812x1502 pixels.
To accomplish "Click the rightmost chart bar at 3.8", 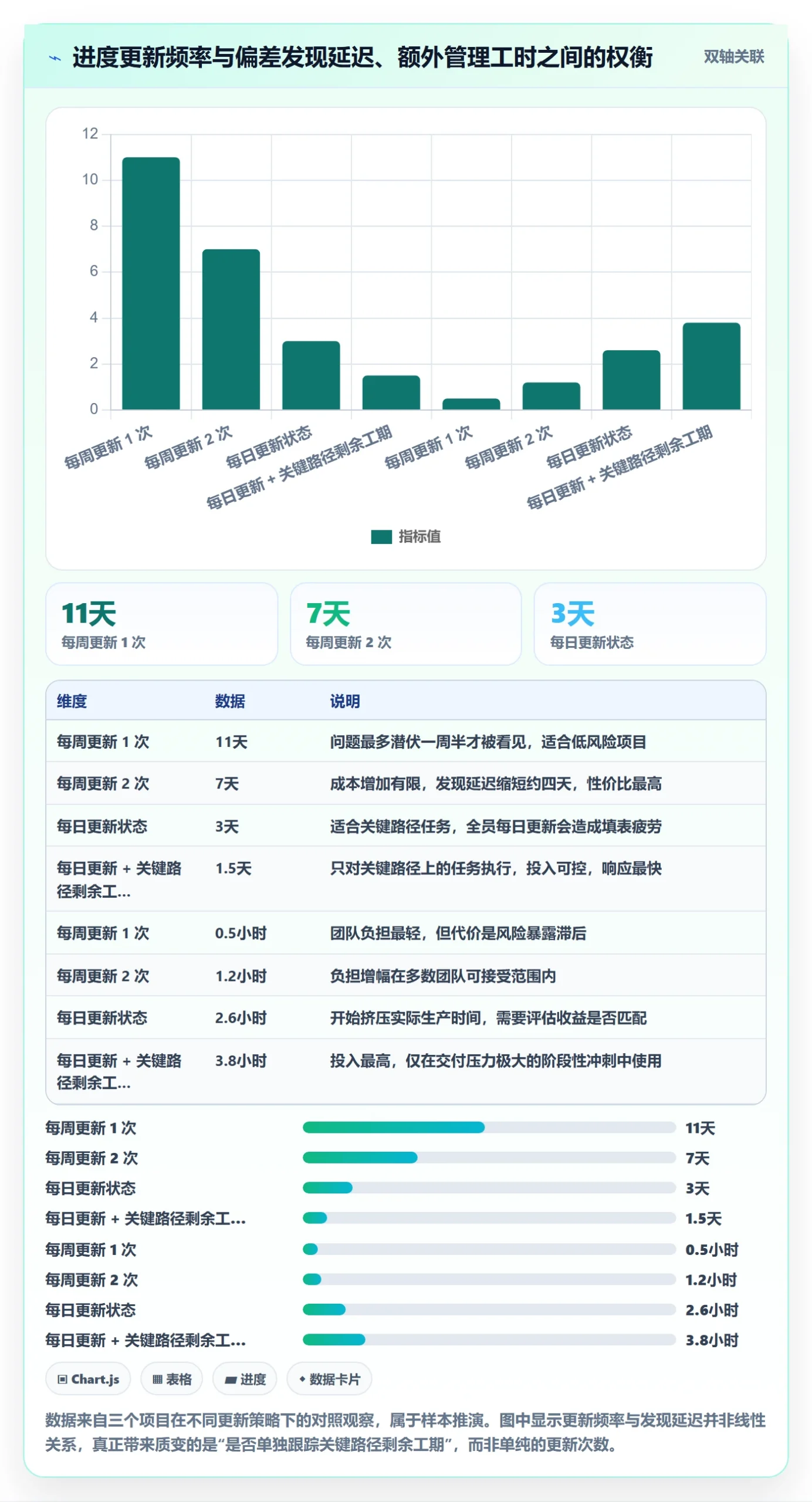I will pyautogui.click(x=711, y=366).
